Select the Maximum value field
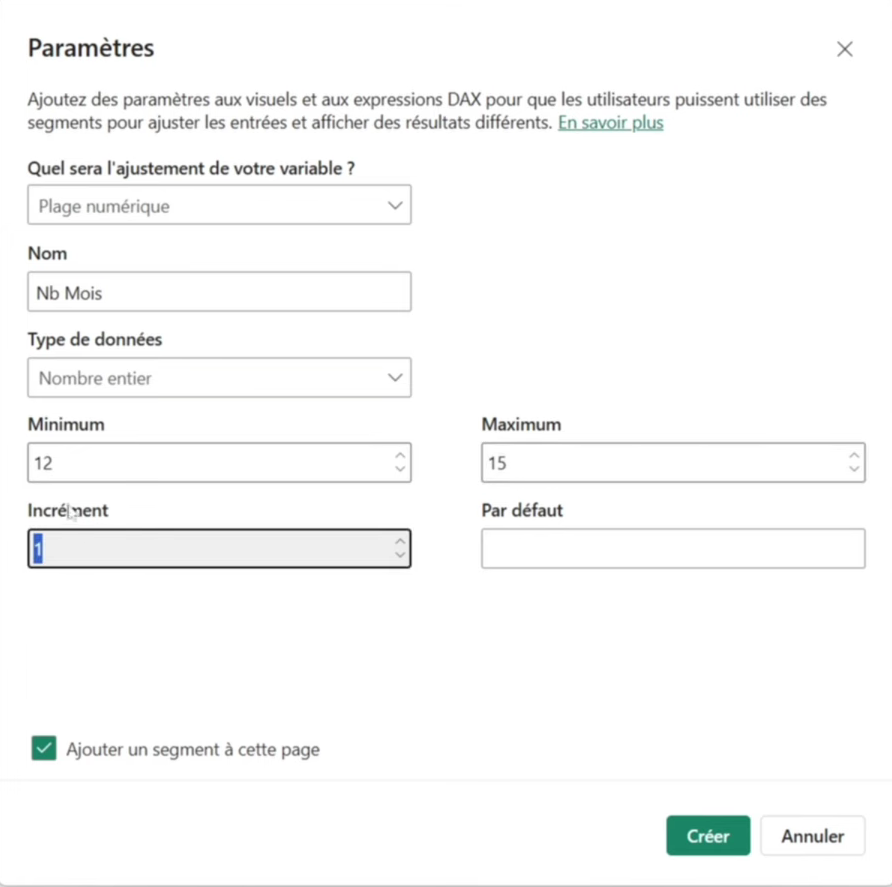 (660, 463)
